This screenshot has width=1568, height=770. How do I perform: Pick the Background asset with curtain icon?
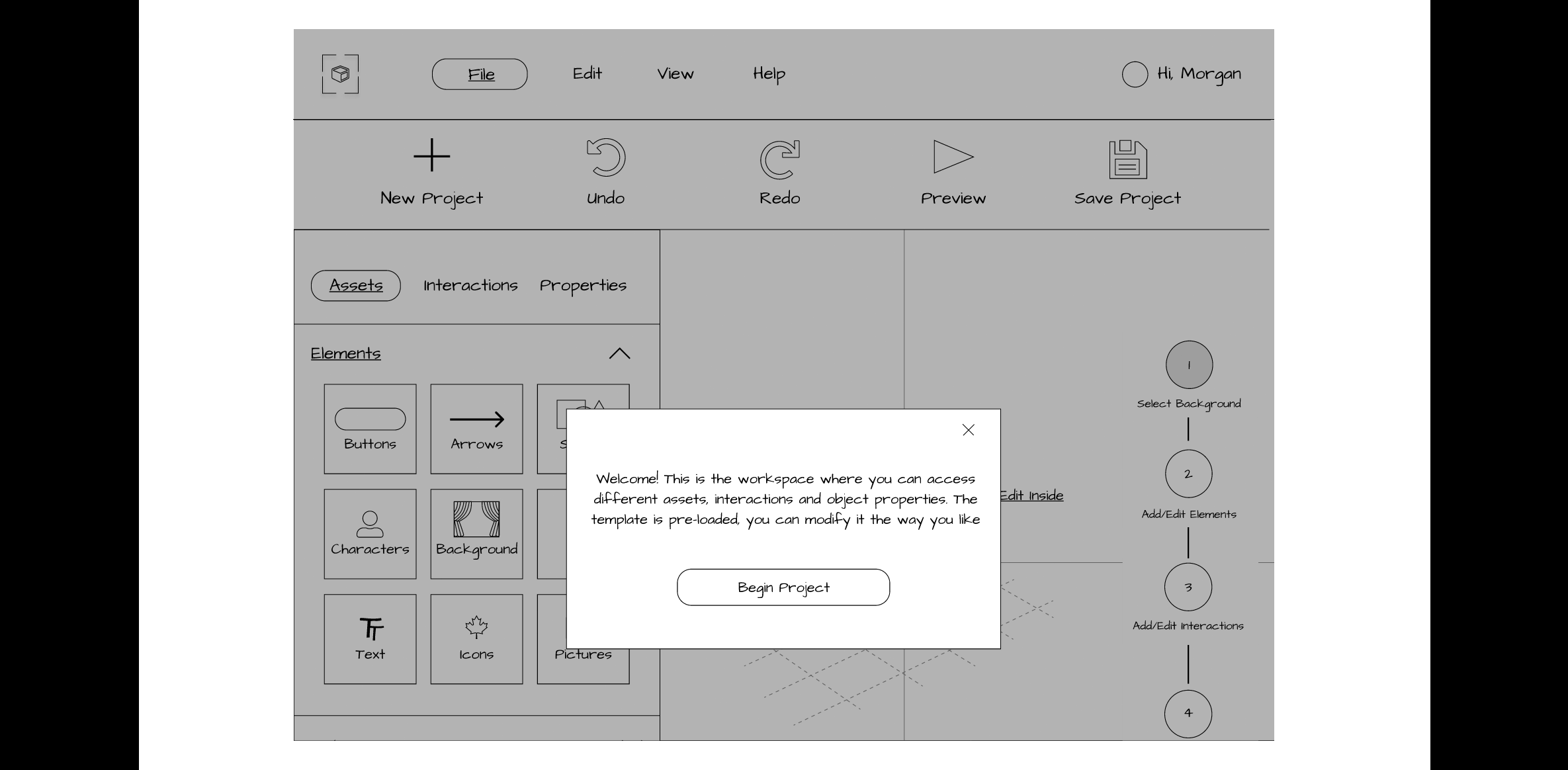click(x=476, y=533)
